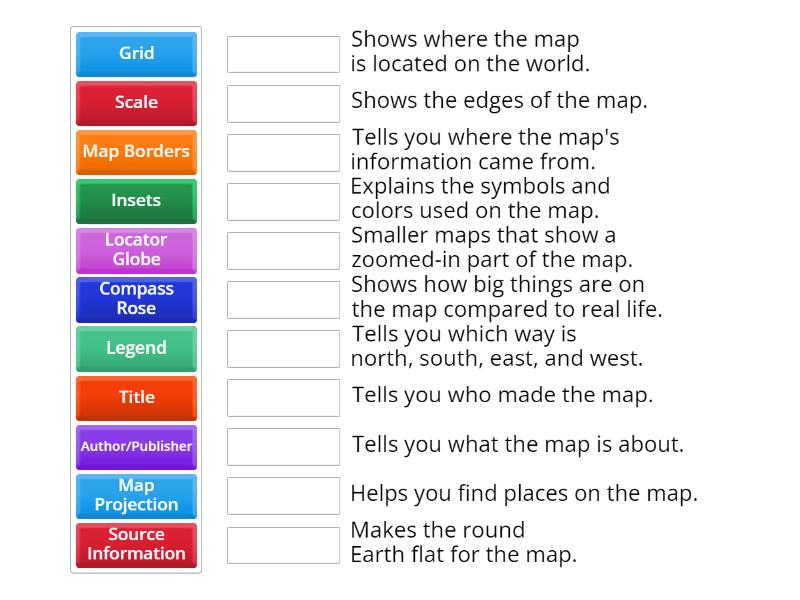800x600 pixels.
Task: Click the blue Grid tile
Action: click(x=136, y=54)
